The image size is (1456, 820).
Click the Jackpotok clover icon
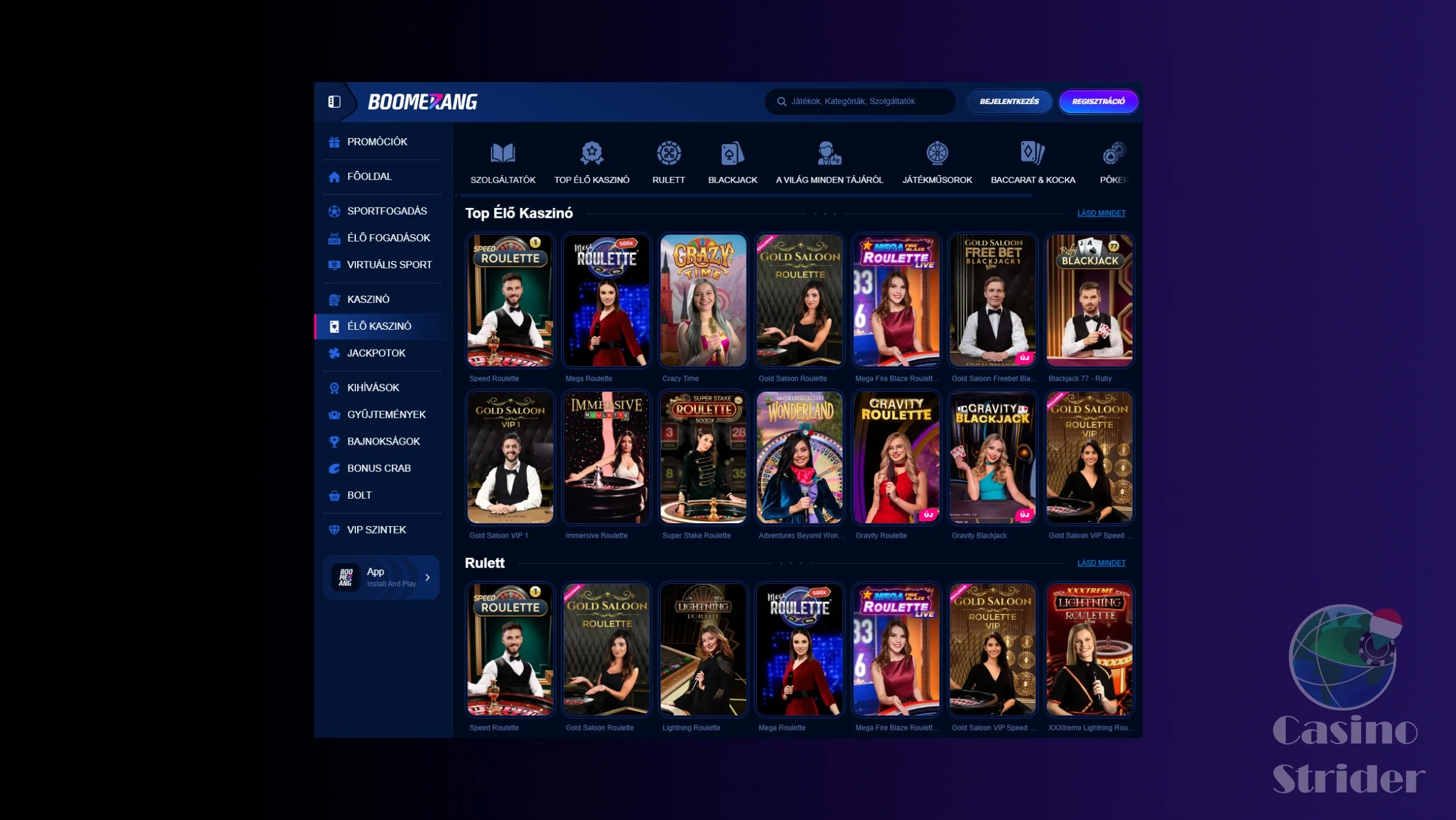334,353
